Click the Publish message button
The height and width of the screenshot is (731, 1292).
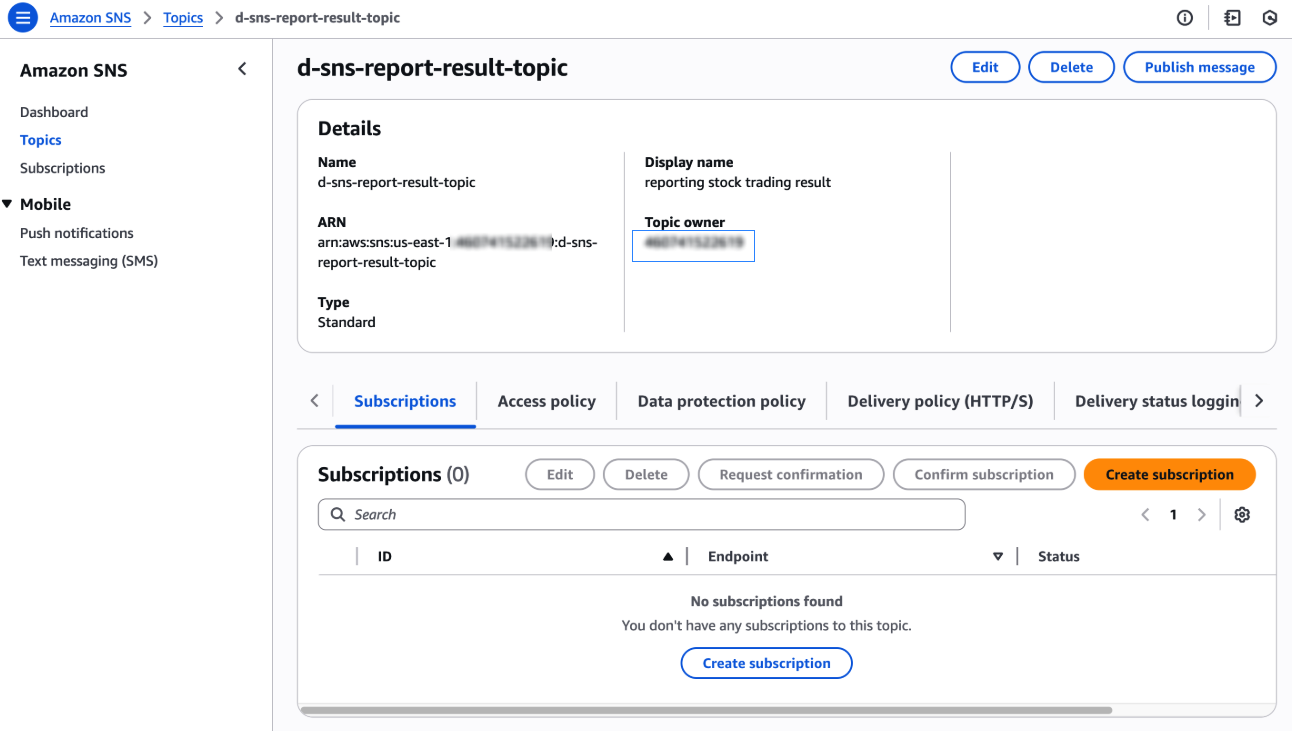[1199, 67]
